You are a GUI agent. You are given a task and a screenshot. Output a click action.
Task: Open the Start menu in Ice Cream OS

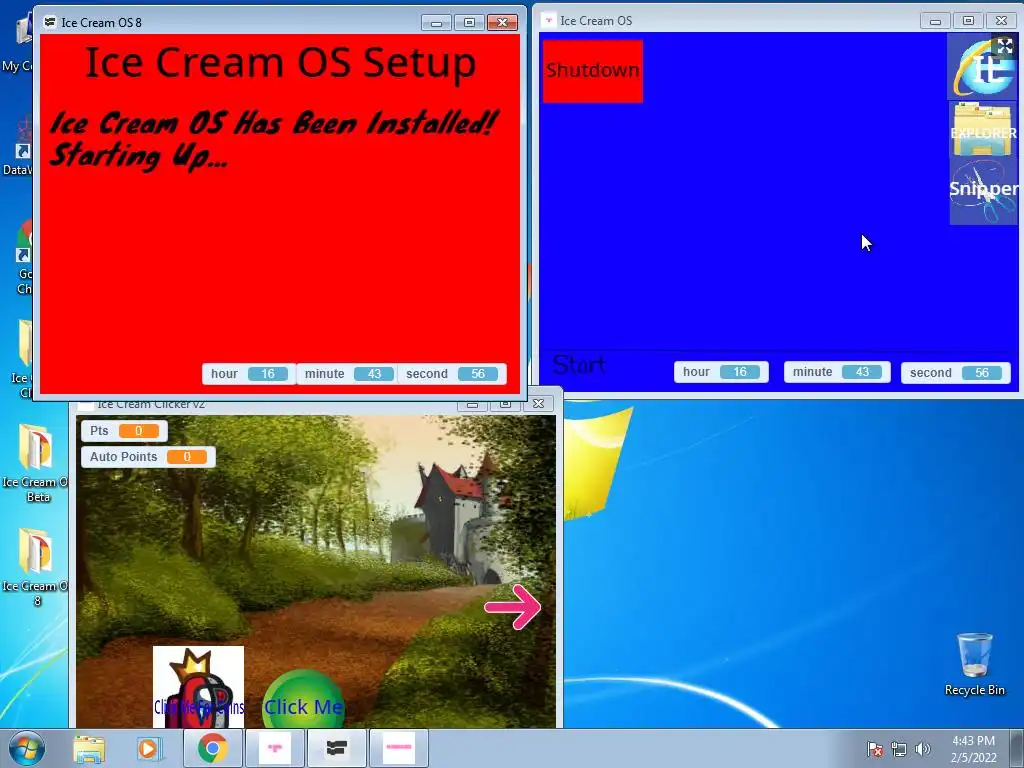[579, 364]
